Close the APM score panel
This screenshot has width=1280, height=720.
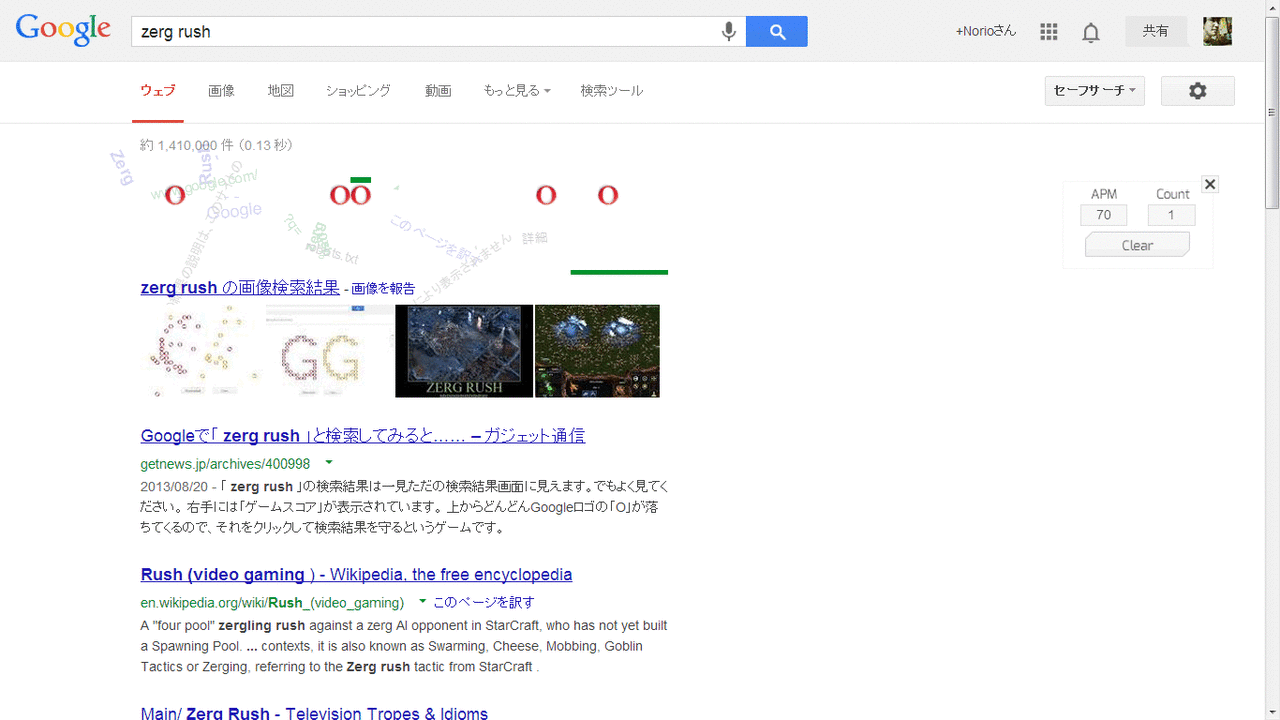tap(1210, 184)
